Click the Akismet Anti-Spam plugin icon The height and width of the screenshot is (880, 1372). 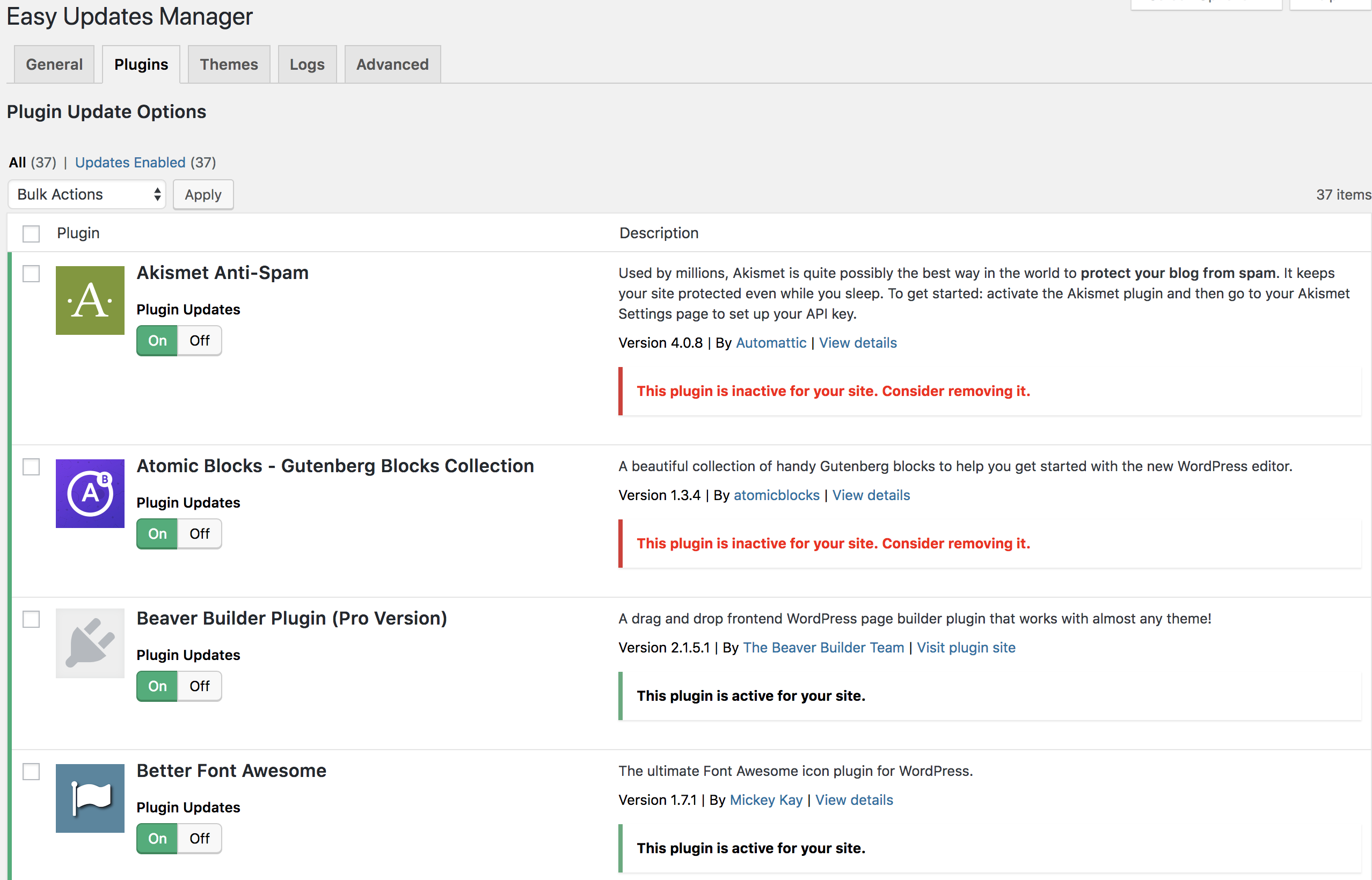90,300
